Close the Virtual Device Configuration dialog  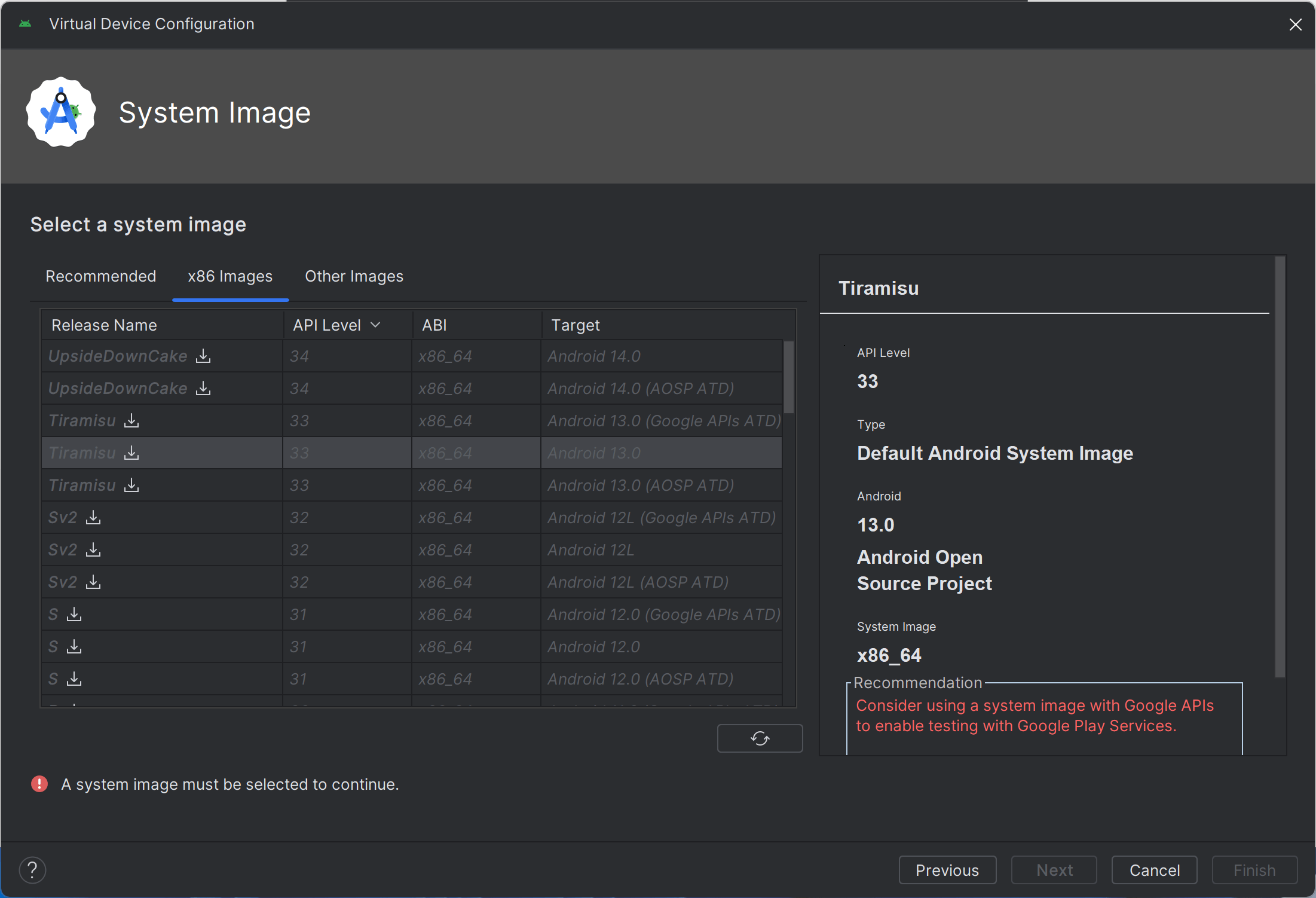1295,25
